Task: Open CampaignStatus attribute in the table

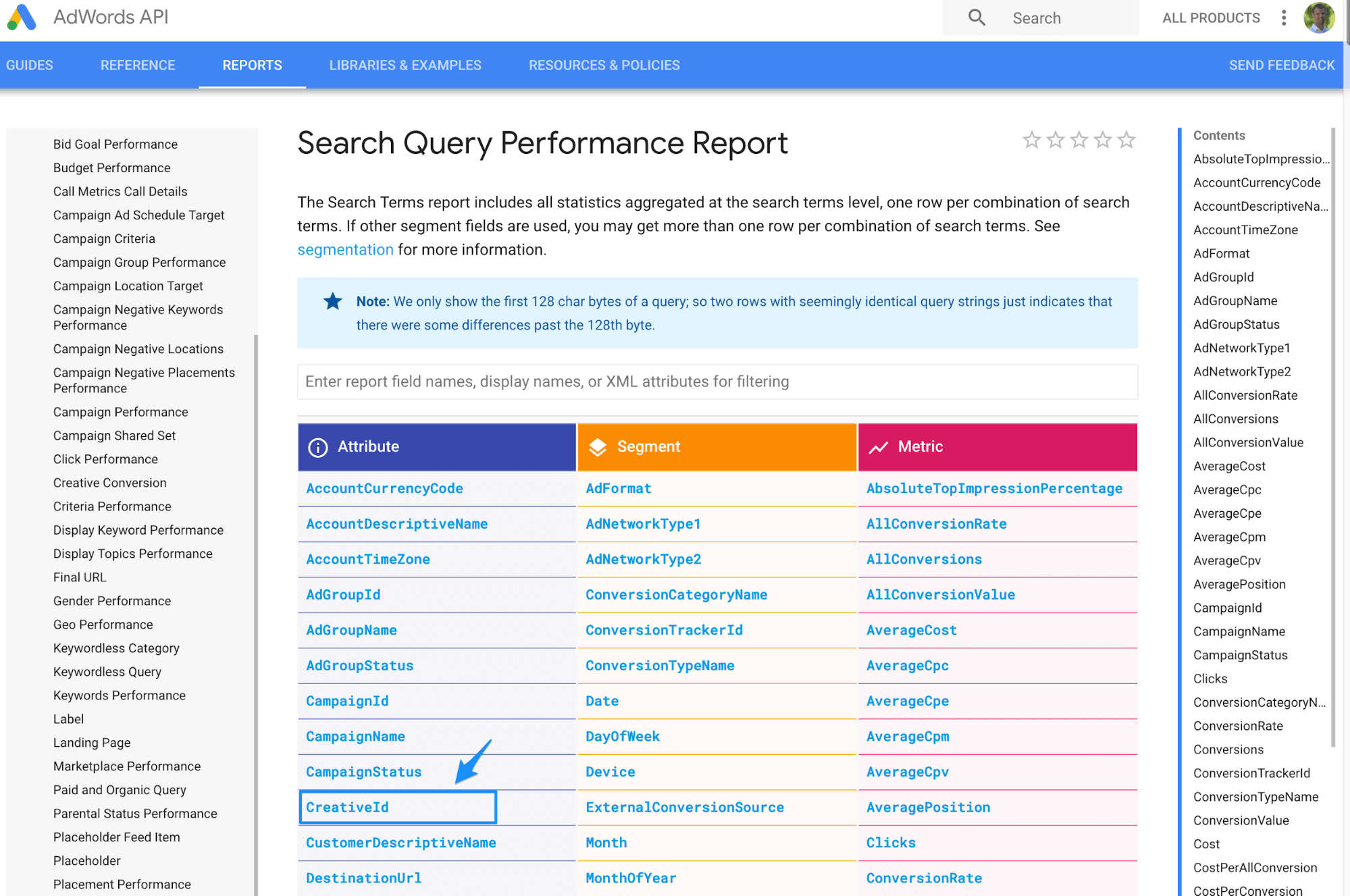Action: (363, 772)
